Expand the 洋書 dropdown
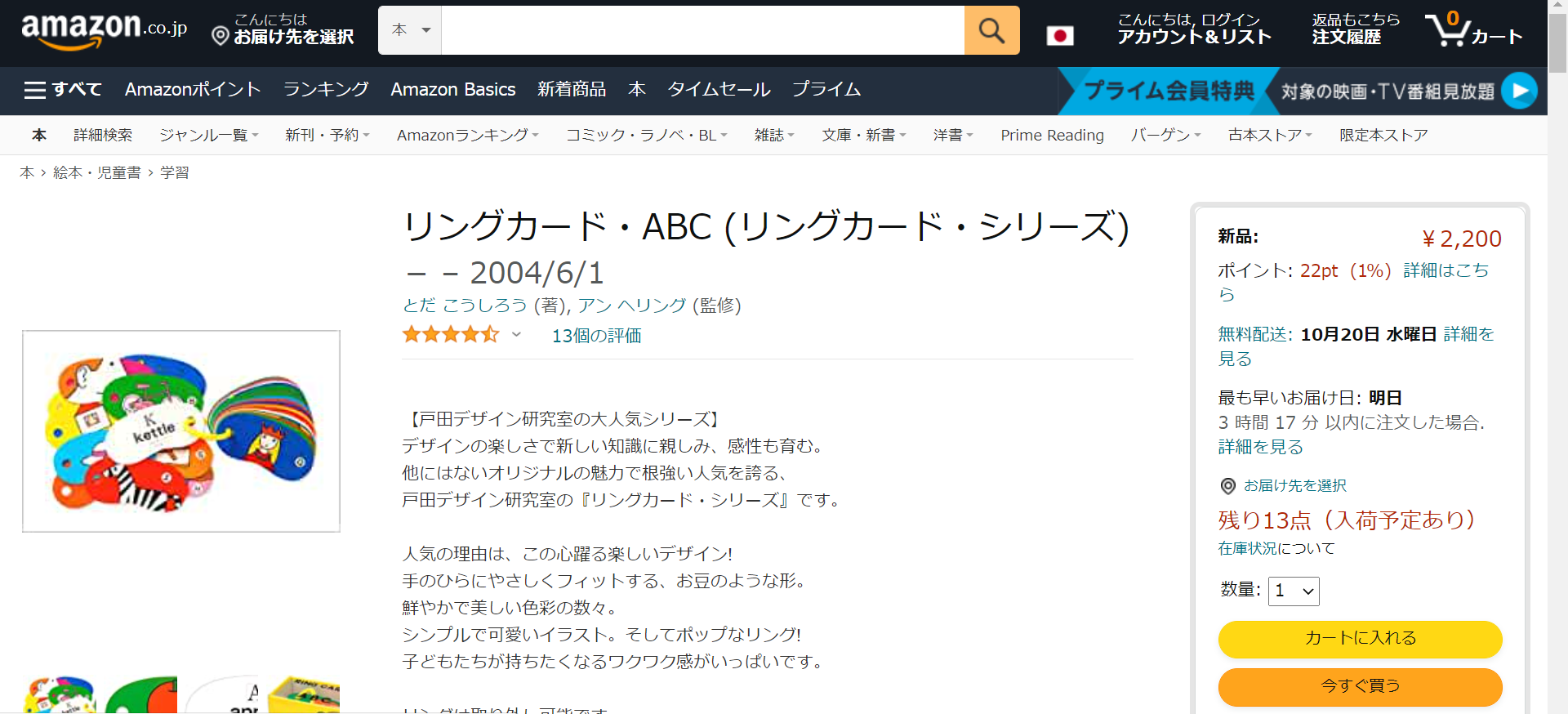This screenshot has width=1568, height=714. [953, 135]
